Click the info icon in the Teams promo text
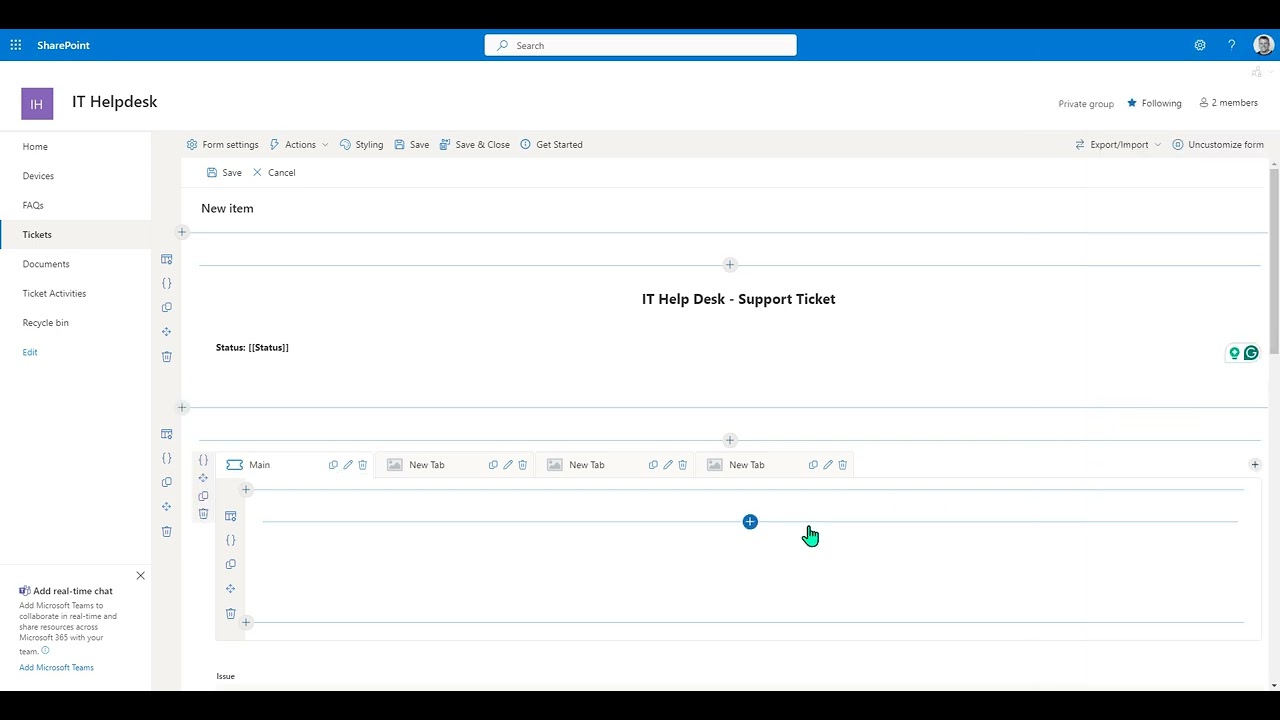This screenshot has height=720, width=1280. [45, 651]
